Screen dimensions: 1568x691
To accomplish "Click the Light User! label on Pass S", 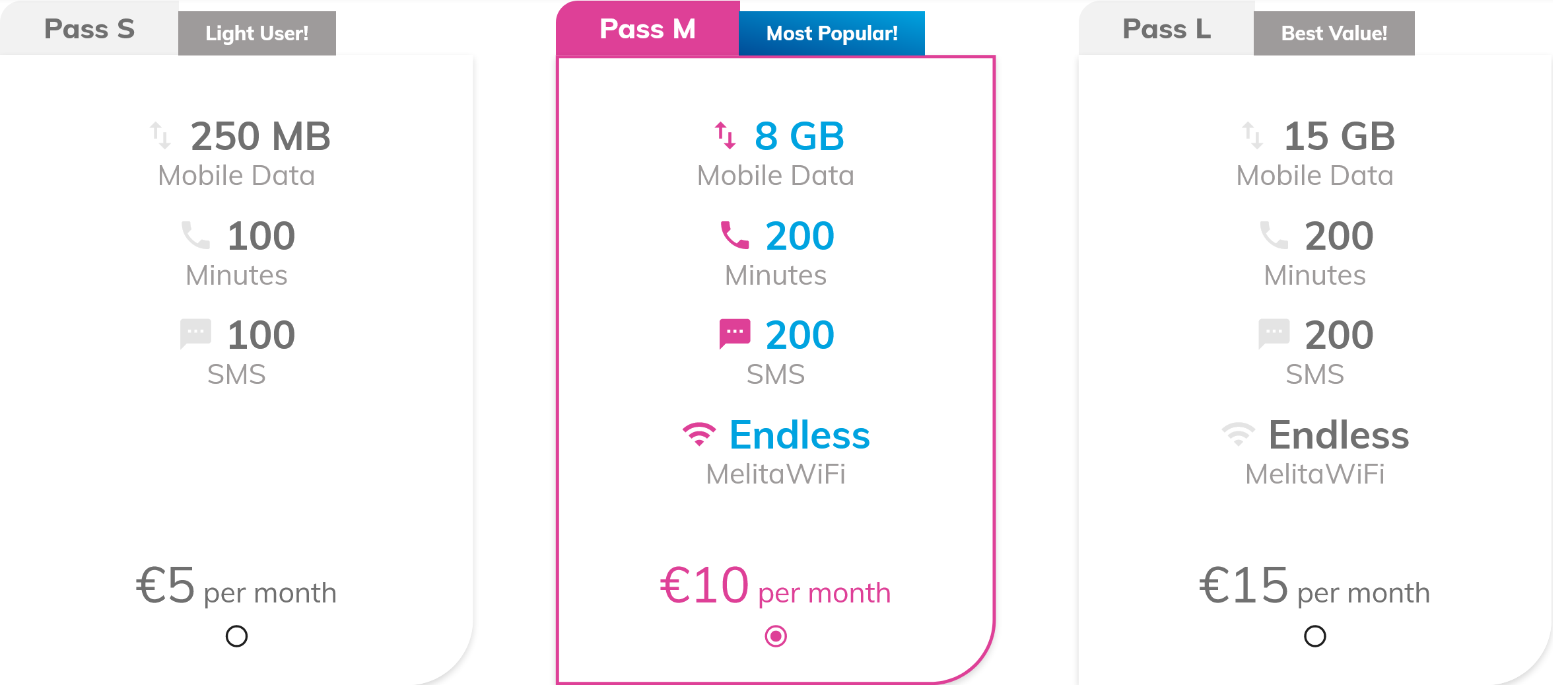I will tap(257, 33).
